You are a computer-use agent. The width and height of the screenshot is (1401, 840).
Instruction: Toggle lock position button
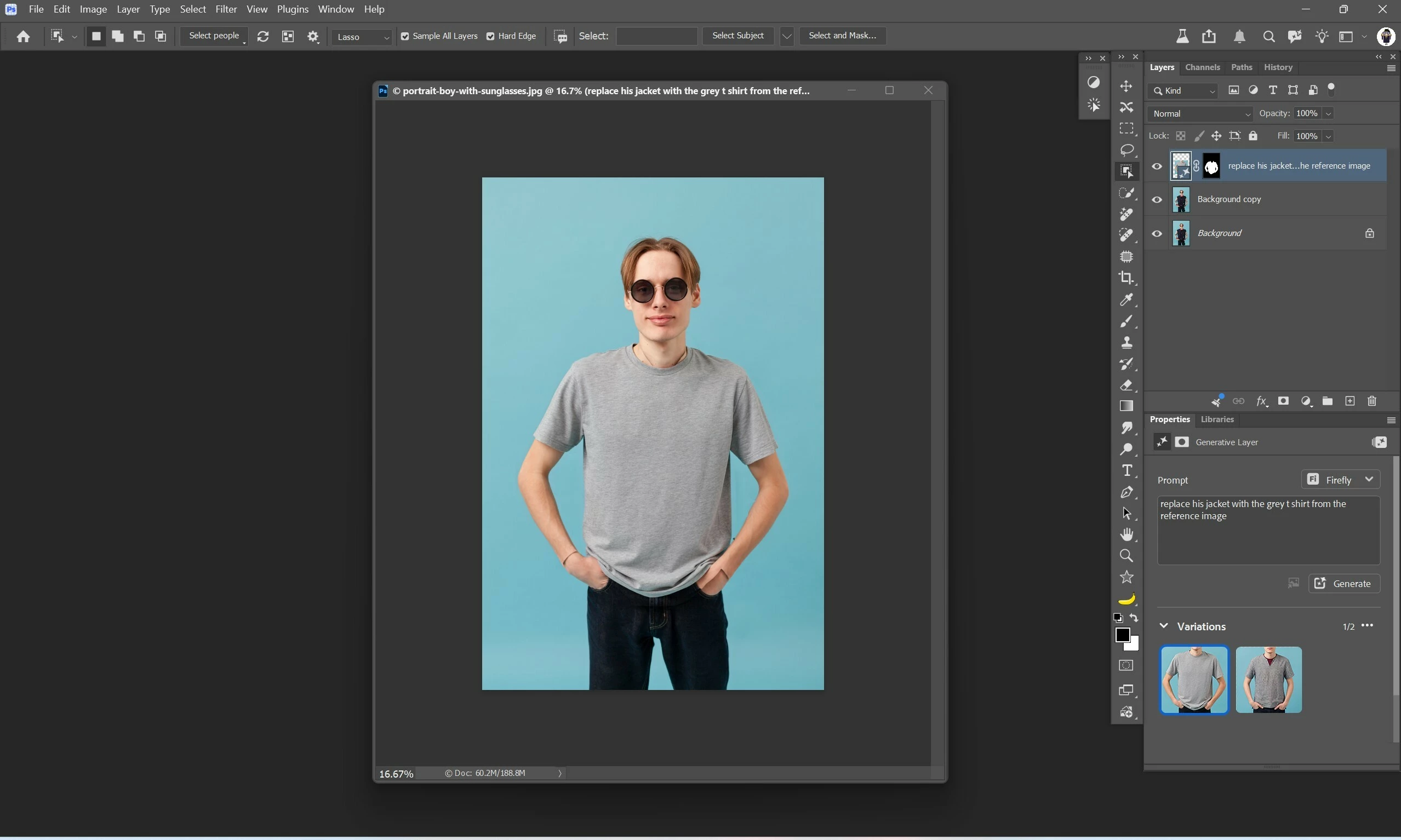point(1216,136)
